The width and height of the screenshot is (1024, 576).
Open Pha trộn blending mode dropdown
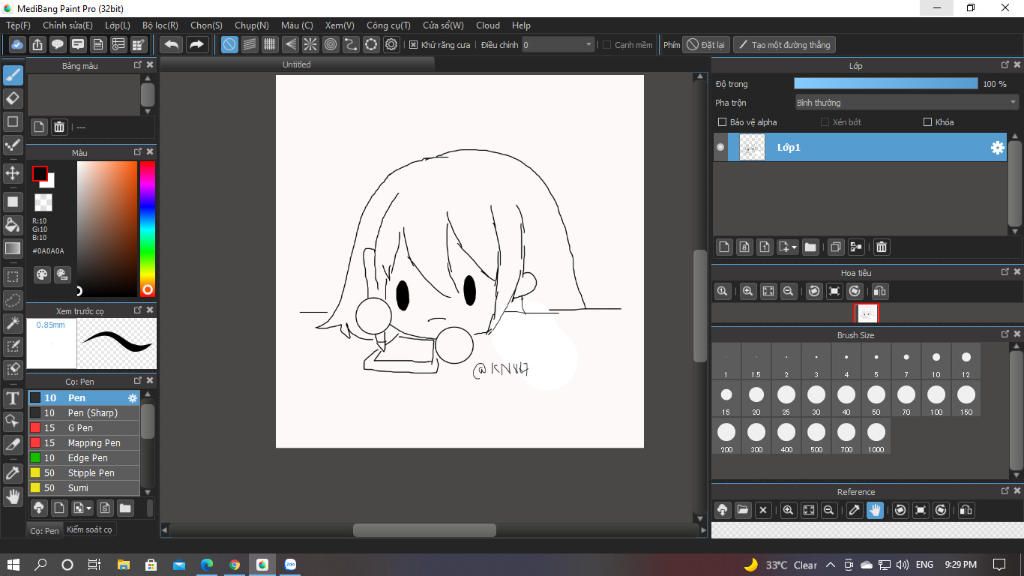(x=906, y=103)
